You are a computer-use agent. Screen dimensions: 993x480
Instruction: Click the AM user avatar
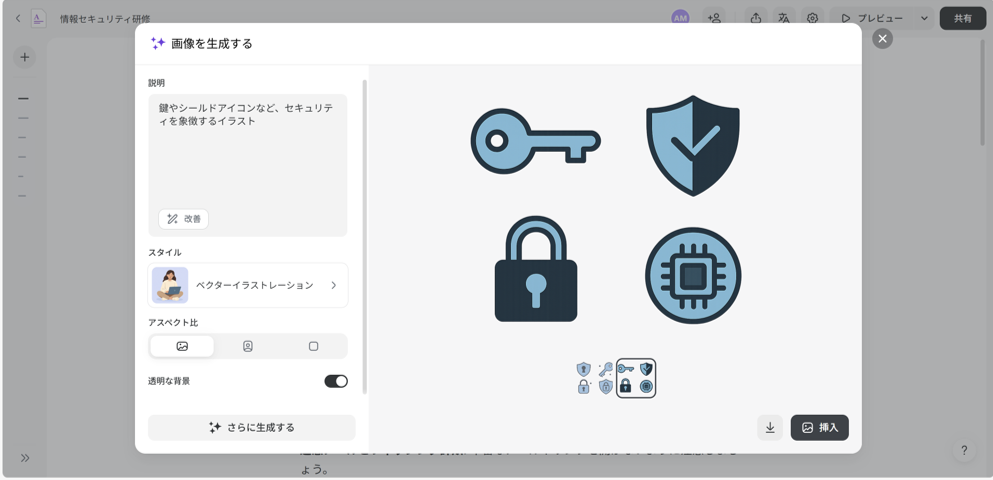coord(680,18)
